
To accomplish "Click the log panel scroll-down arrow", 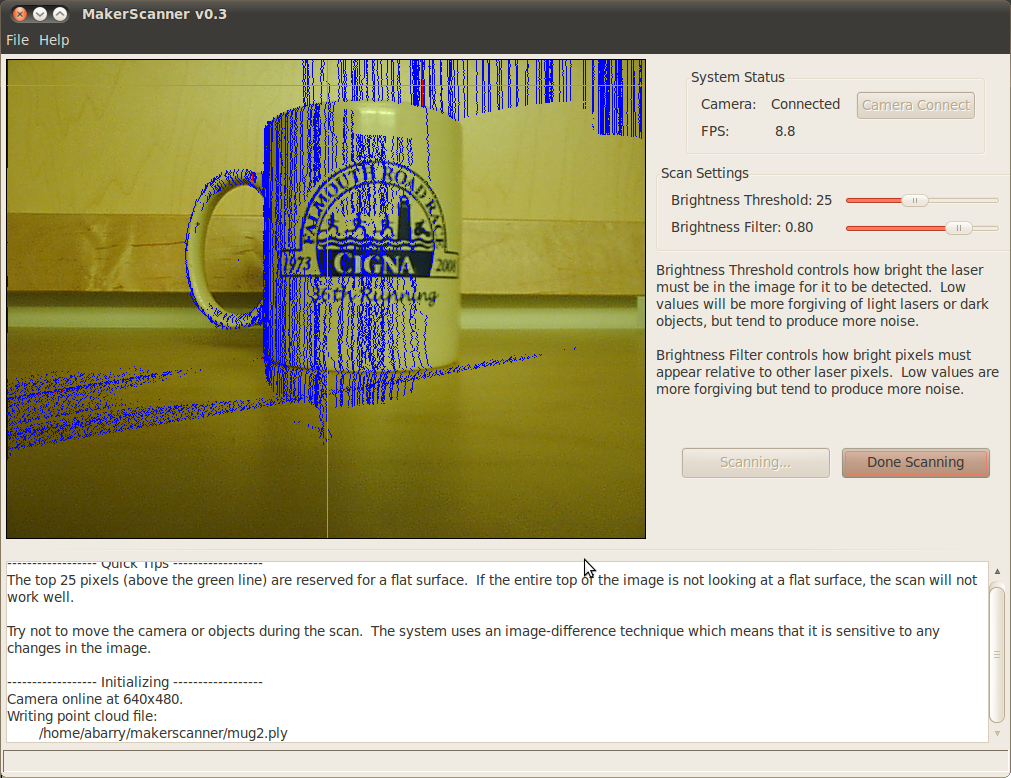I will [996, 733].
